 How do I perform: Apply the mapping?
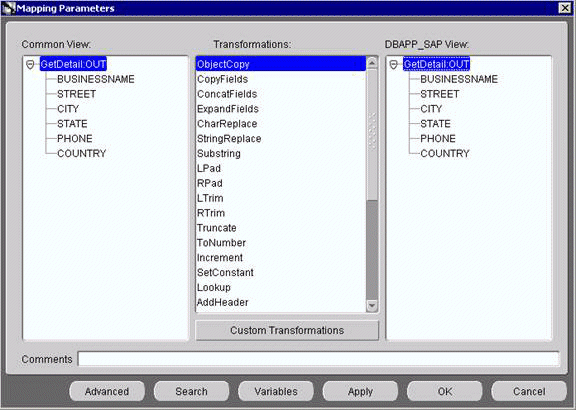click(x=360, y=391)
